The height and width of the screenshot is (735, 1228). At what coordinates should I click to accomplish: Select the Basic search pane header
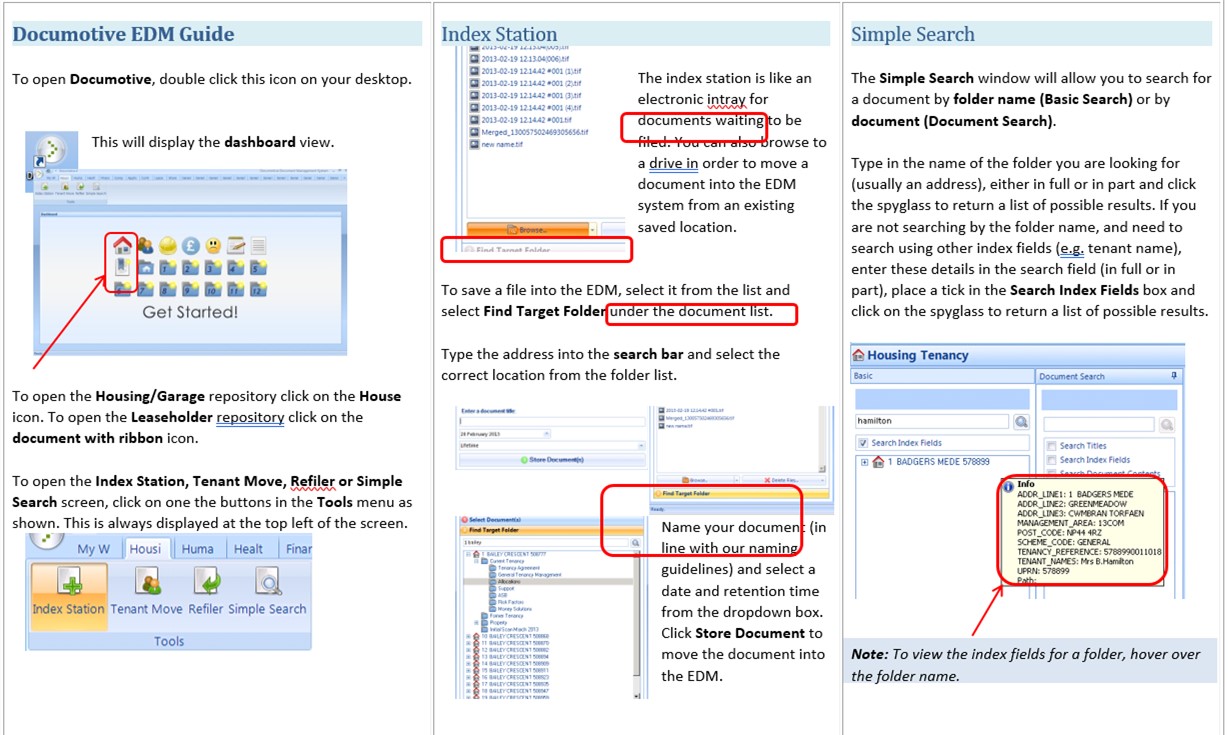click(940, 376)
